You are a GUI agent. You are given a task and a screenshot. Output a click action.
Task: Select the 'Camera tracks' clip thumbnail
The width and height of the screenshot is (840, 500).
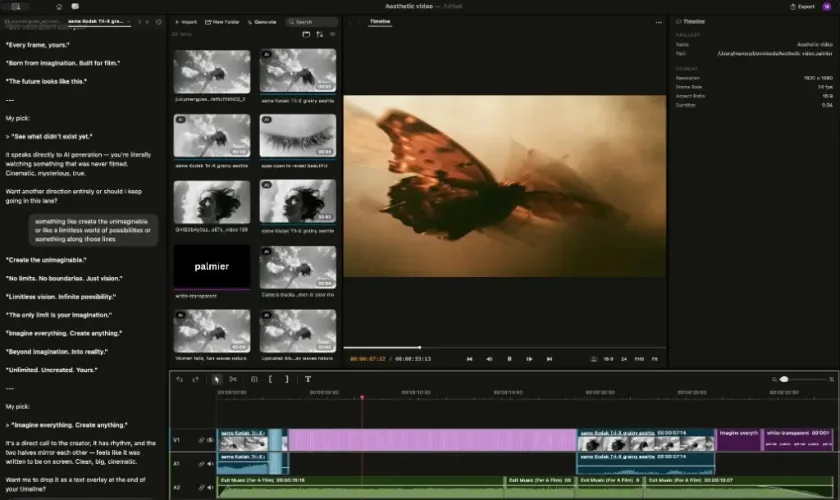click(x=298, y=267)
